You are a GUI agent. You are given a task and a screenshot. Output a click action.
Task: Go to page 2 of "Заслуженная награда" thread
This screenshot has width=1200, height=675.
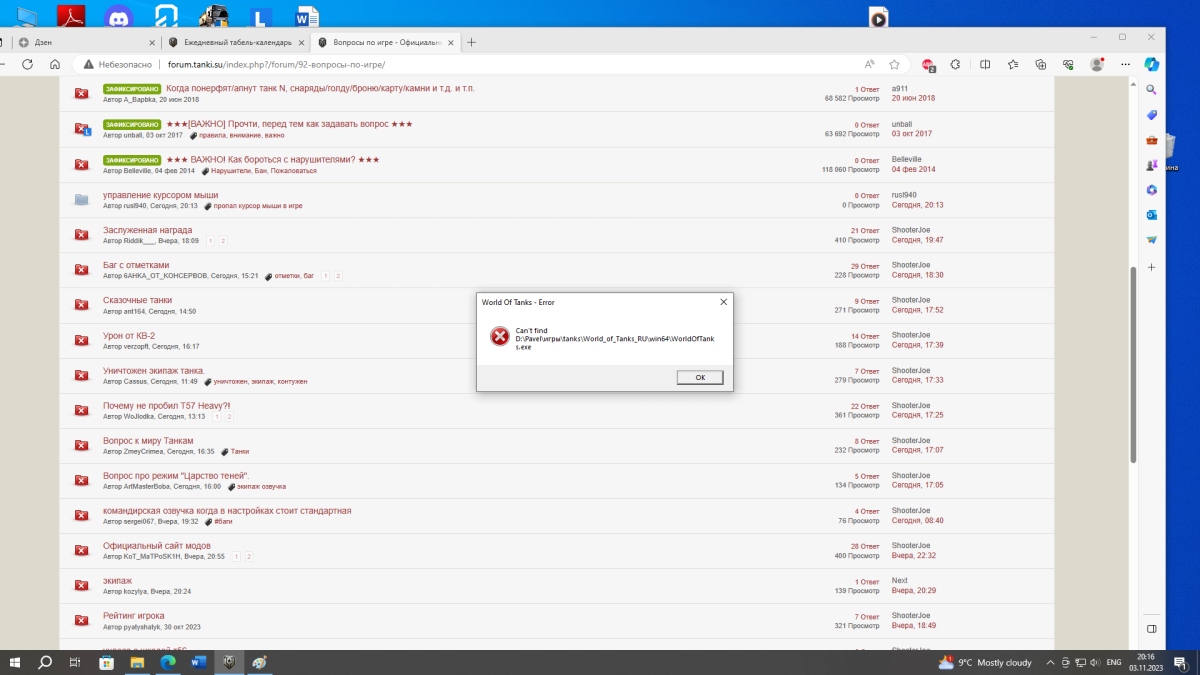tap(223, 241)
